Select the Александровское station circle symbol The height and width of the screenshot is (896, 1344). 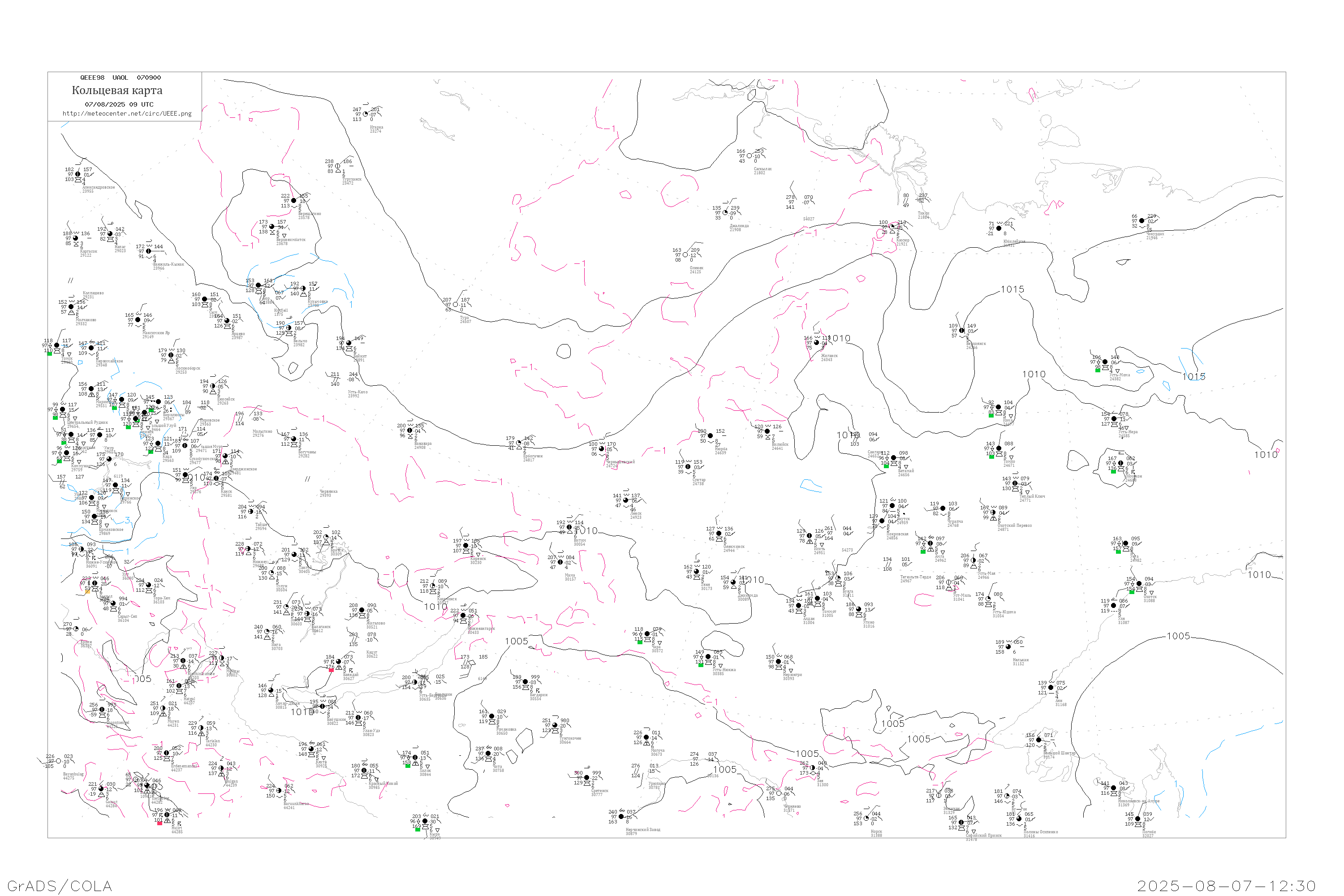(x=78, y=174)
